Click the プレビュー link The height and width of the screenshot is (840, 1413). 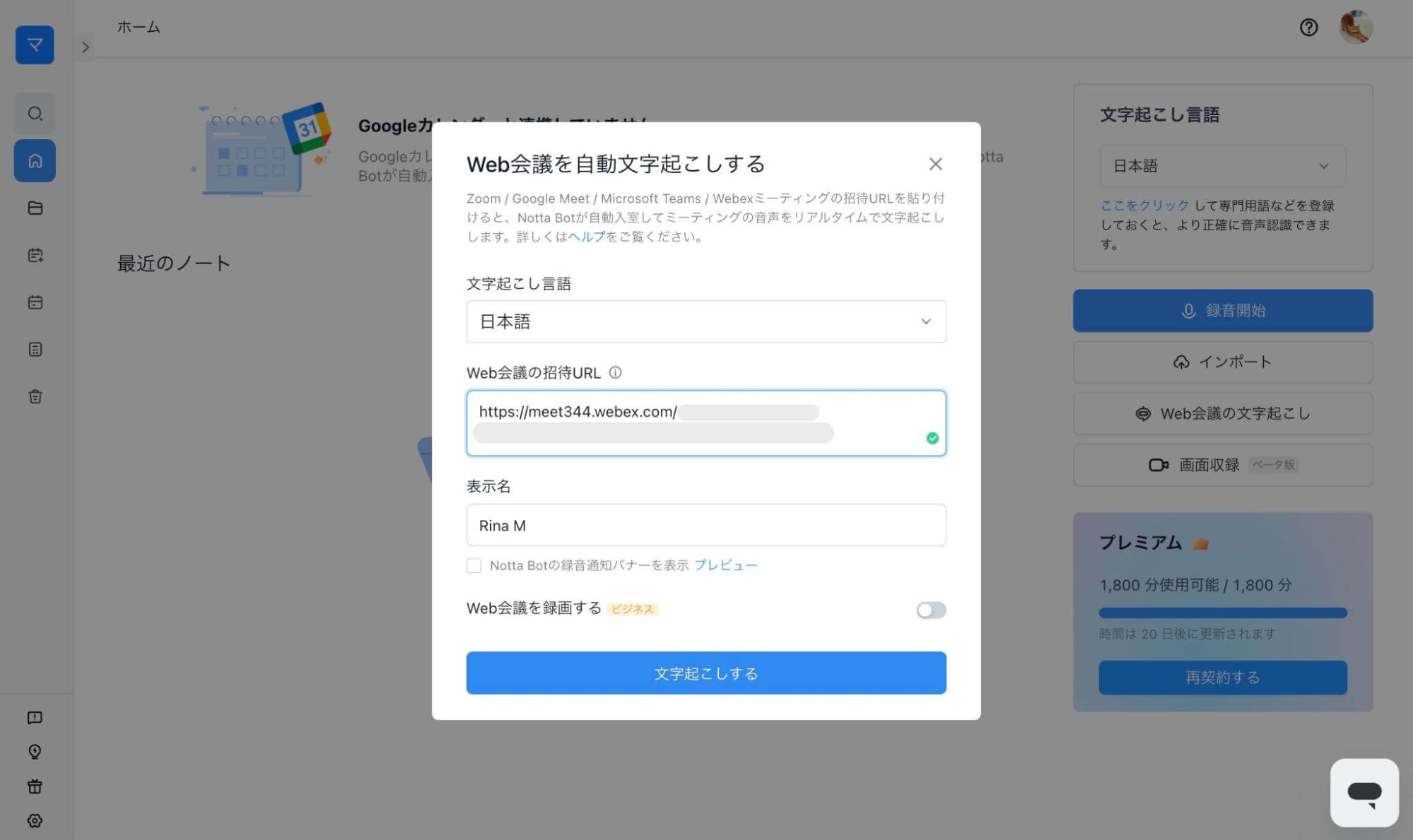click(726, 564)
